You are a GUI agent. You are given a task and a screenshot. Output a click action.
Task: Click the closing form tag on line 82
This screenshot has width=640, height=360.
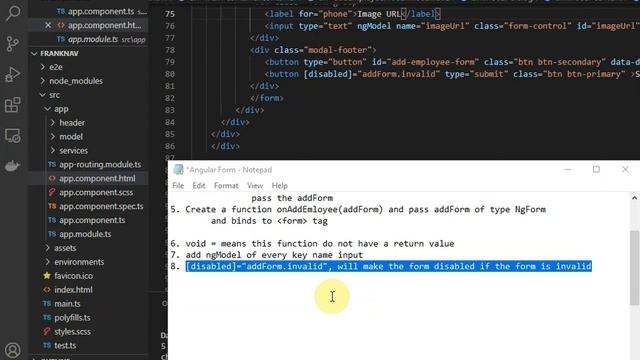click(x=267, y=98)
